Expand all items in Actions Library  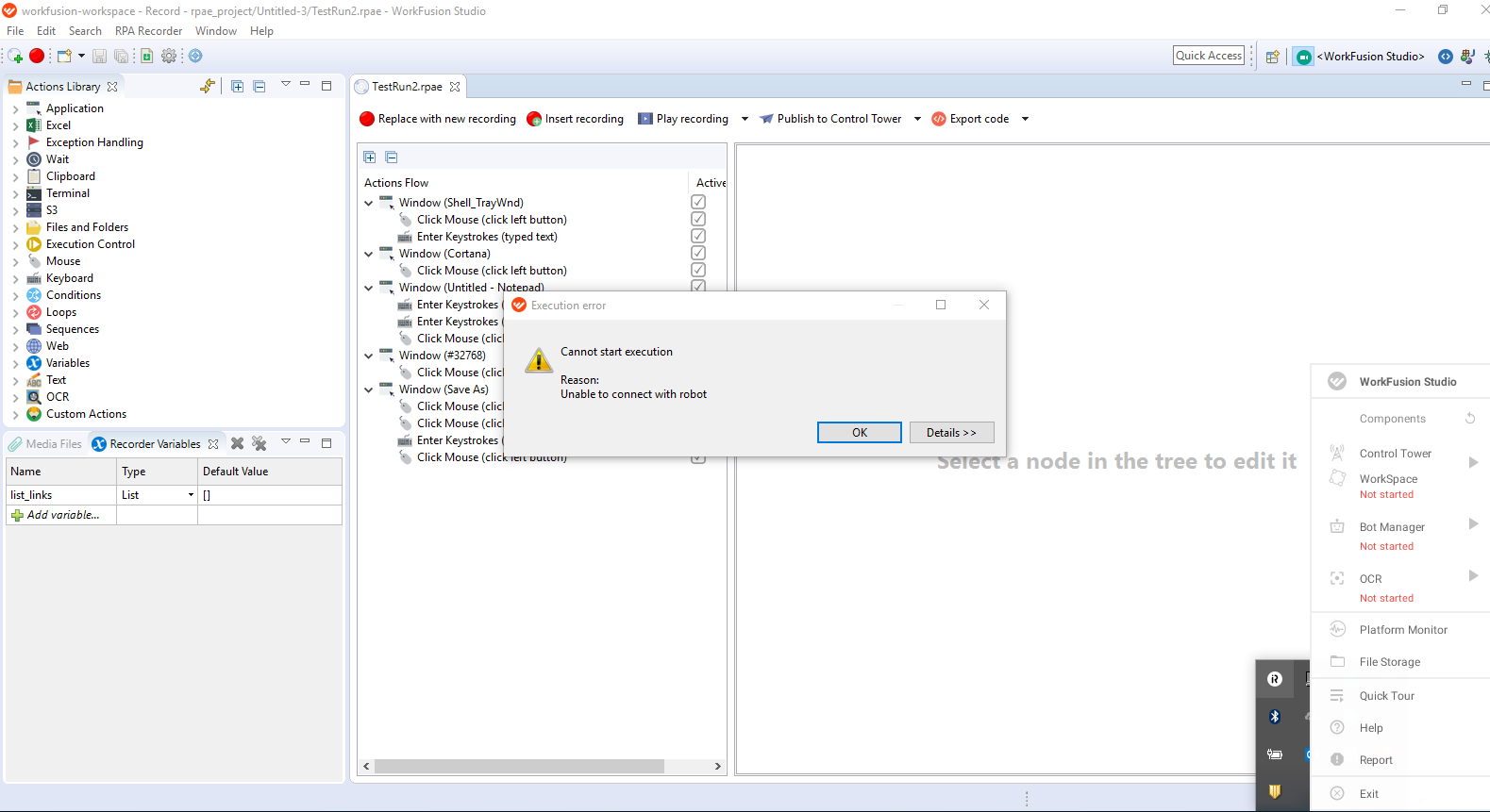coord(238,86)
